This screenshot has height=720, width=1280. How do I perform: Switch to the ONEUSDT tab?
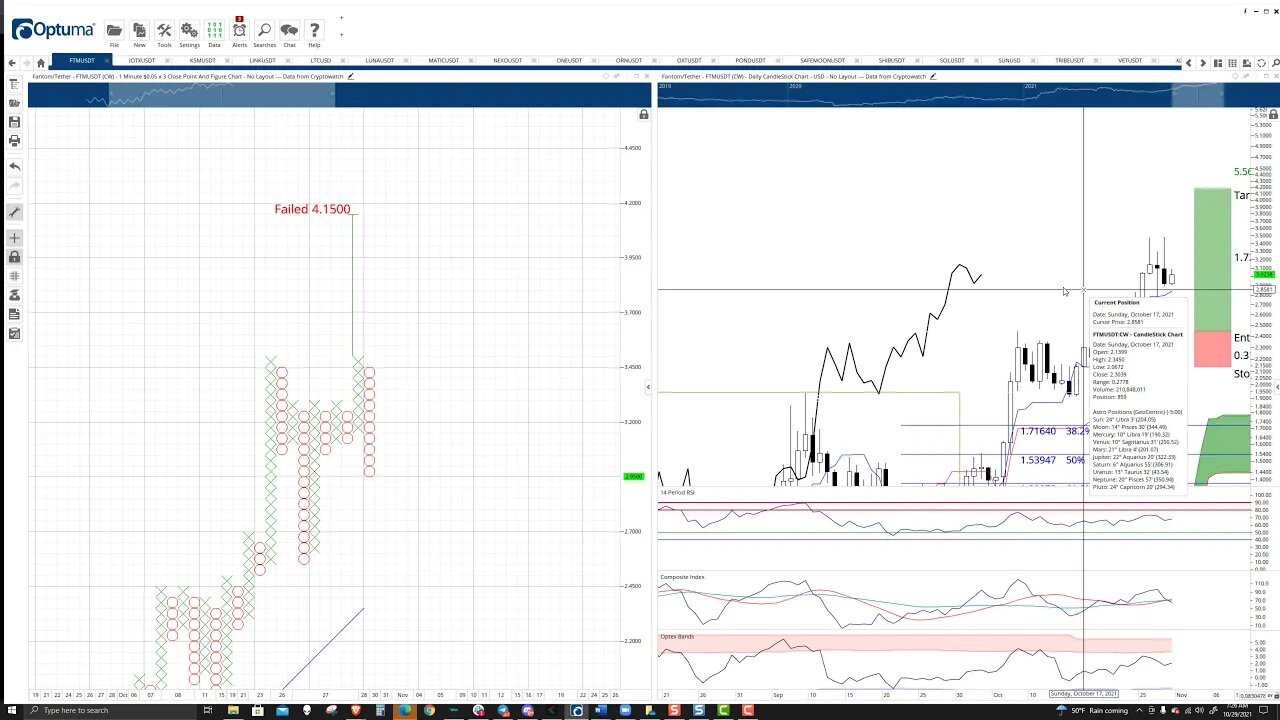569,61
